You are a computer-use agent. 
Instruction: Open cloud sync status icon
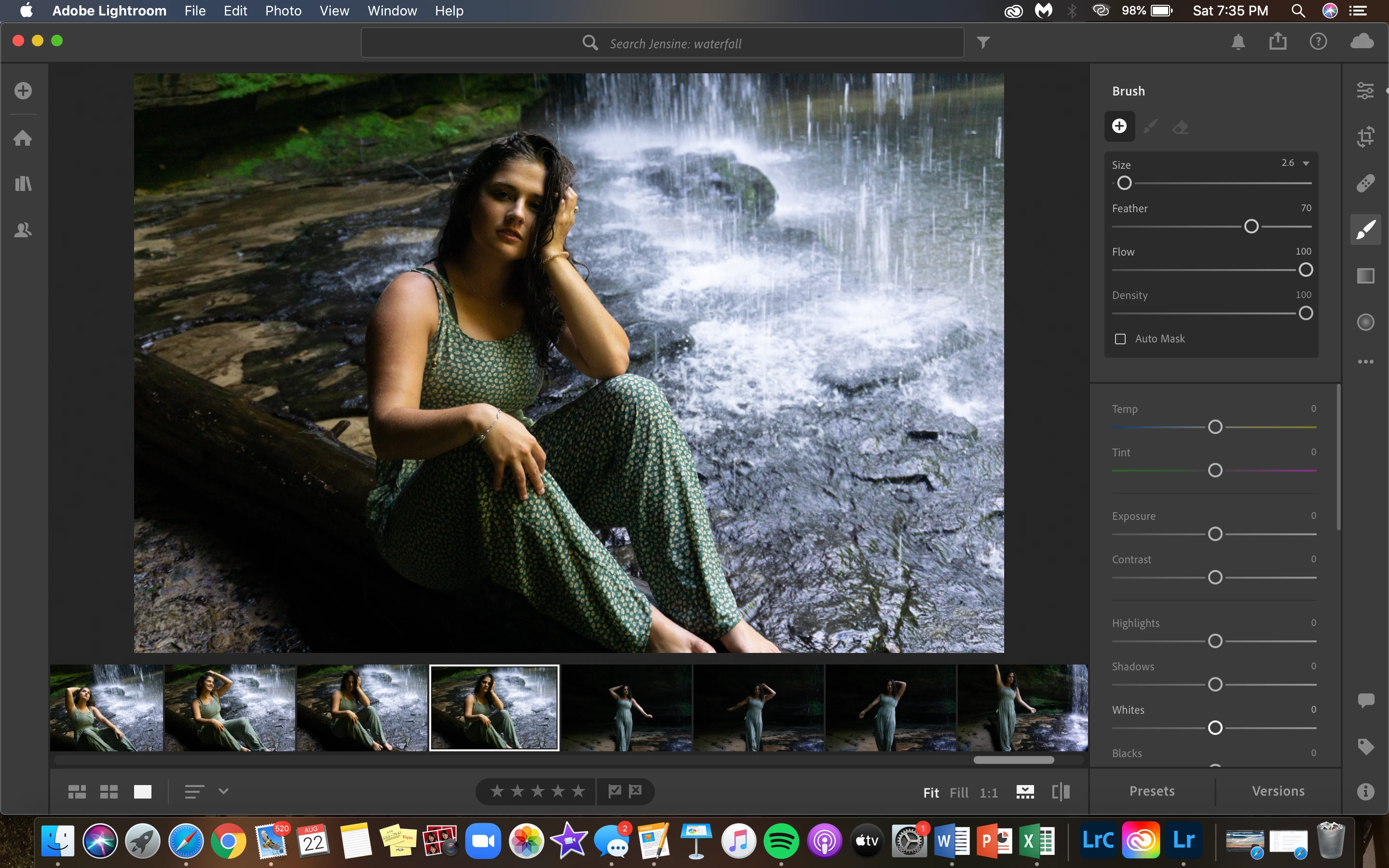coord(1362,41)
